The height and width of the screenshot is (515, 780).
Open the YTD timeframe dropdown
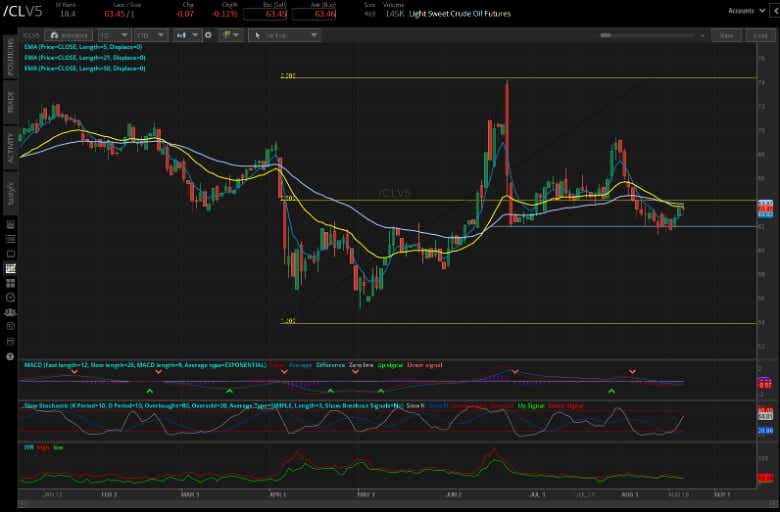151,35
